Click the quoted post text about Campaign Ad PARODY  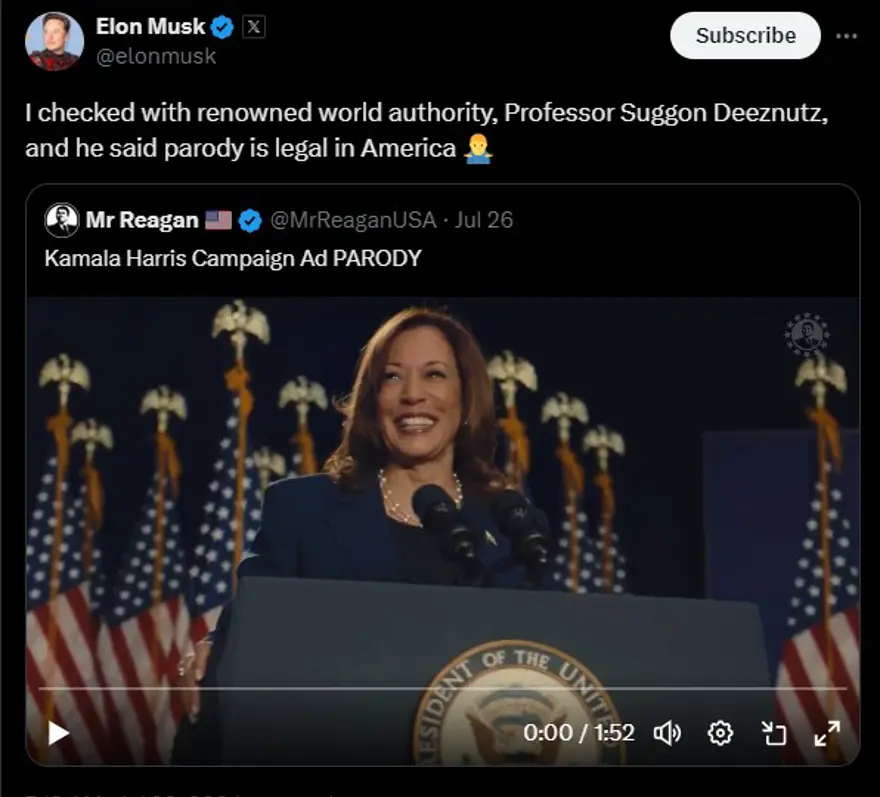coord(233,258)
